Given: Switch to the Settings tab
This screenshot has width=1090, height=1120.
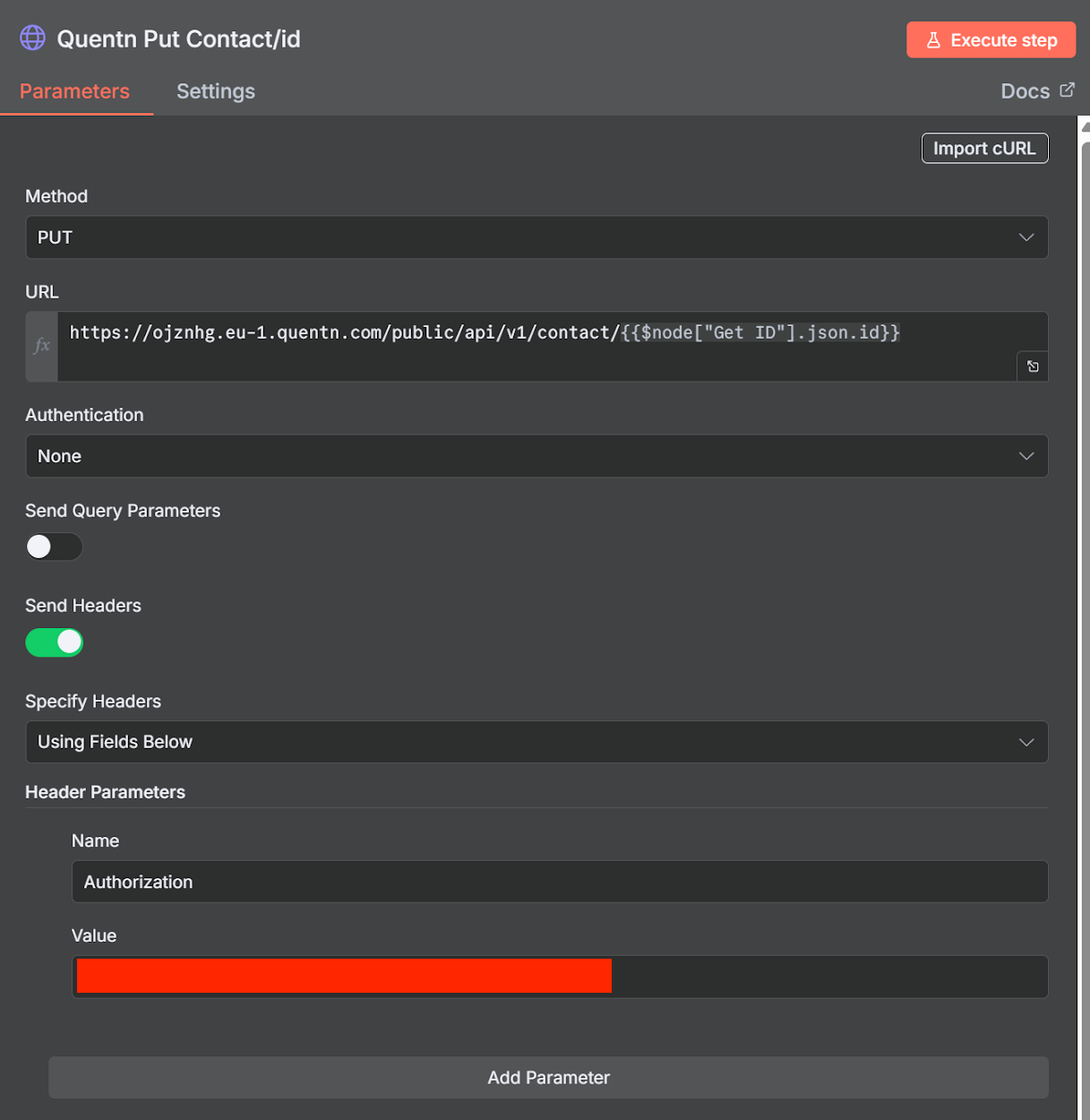Looking at the screenshot, I should (215, 91).
